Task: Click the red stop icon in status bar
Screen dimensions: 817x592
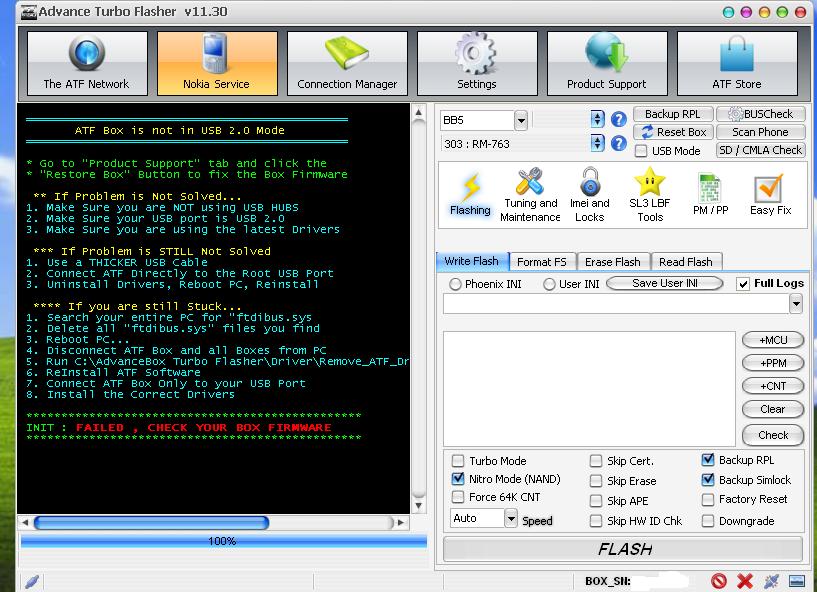Action: point(719,581)
